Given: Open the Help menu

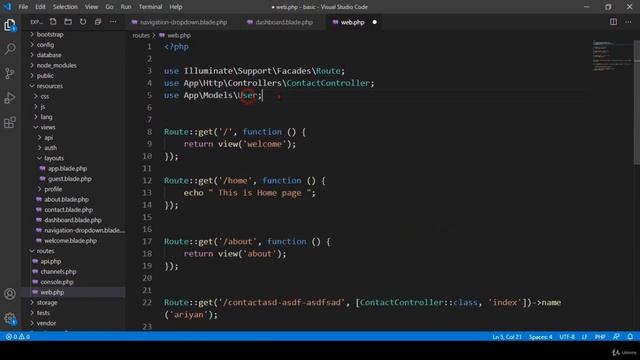Looking at the screenshot, I should point(176,7).
